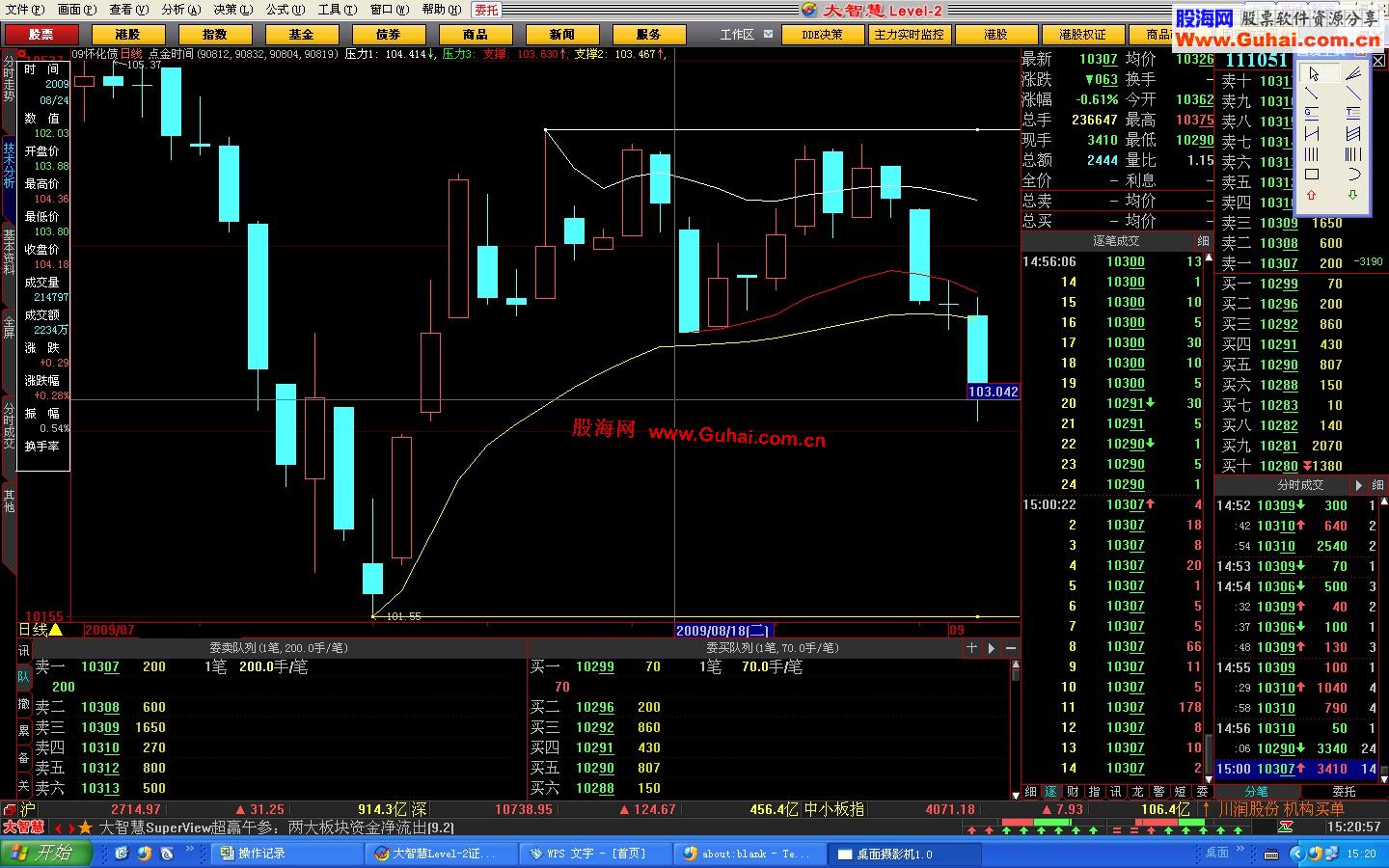The width and height of the screenshot is (1389, 868).
Task: Open the 决策 menu
Action: 232,10
